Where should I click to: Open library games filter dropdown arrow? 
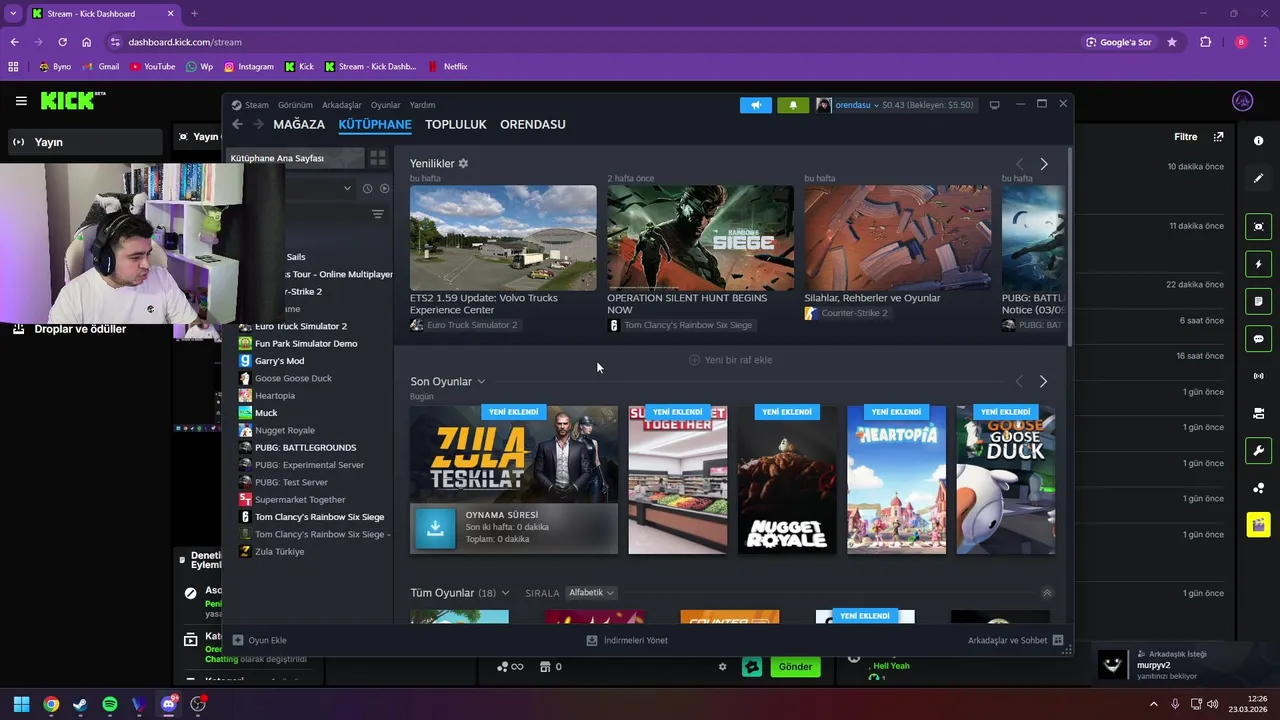[x=347, y=188]
